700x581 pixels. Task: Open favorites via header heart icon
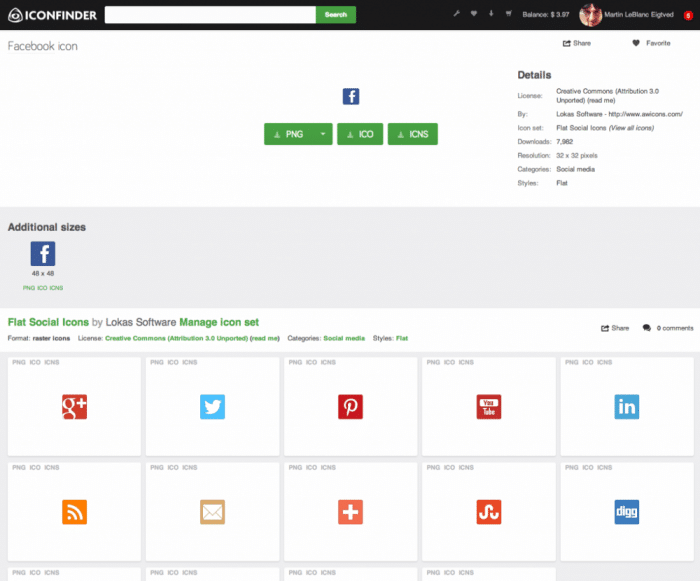[473, 14]
